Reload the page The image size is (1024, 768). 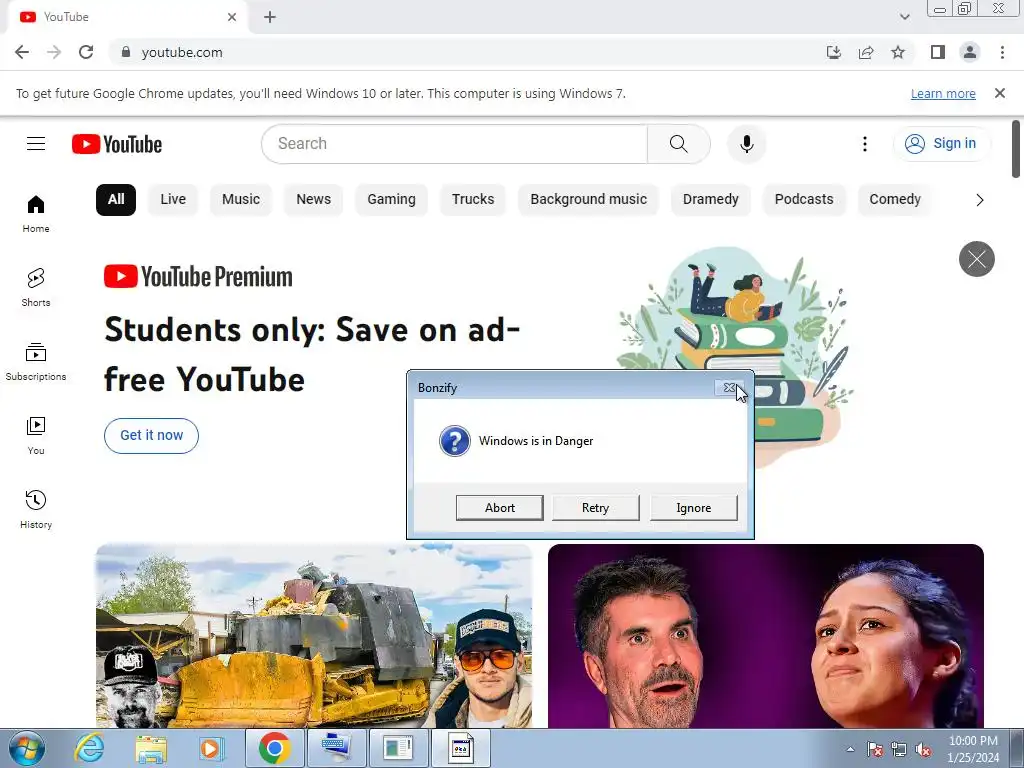(86, 52)
